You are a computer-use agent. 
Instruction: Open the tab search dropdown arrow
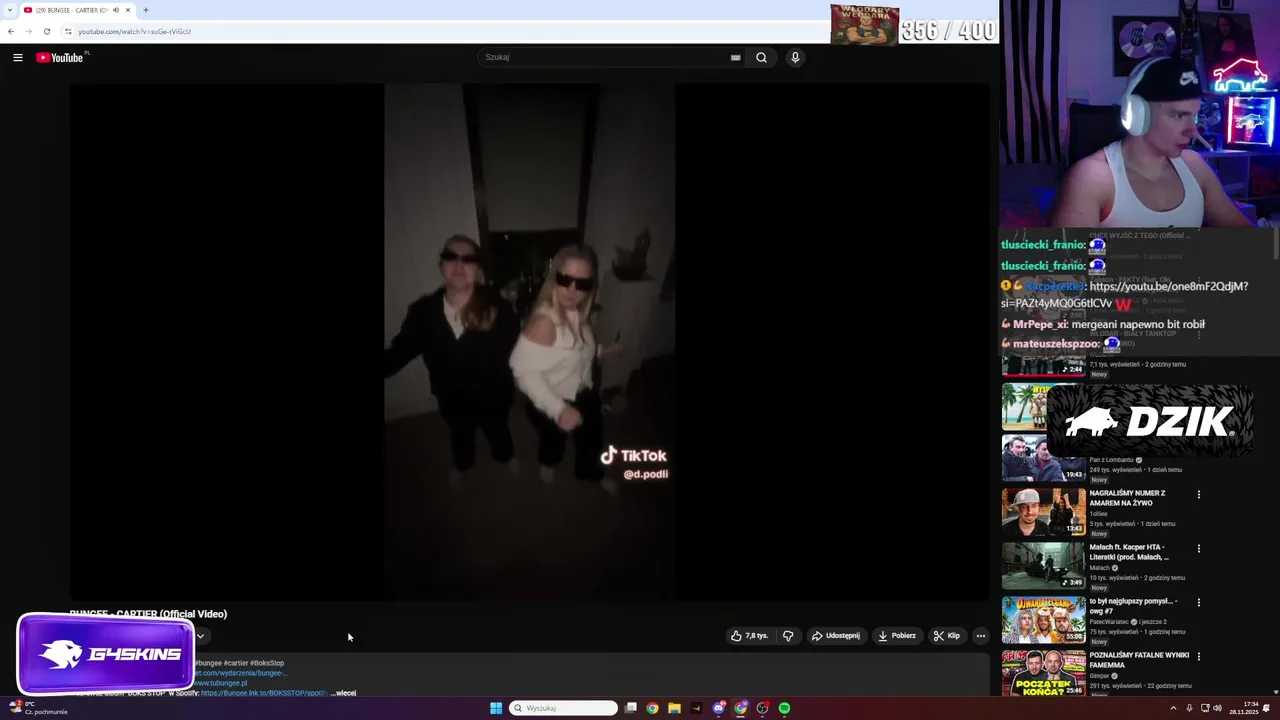[9, 10]
